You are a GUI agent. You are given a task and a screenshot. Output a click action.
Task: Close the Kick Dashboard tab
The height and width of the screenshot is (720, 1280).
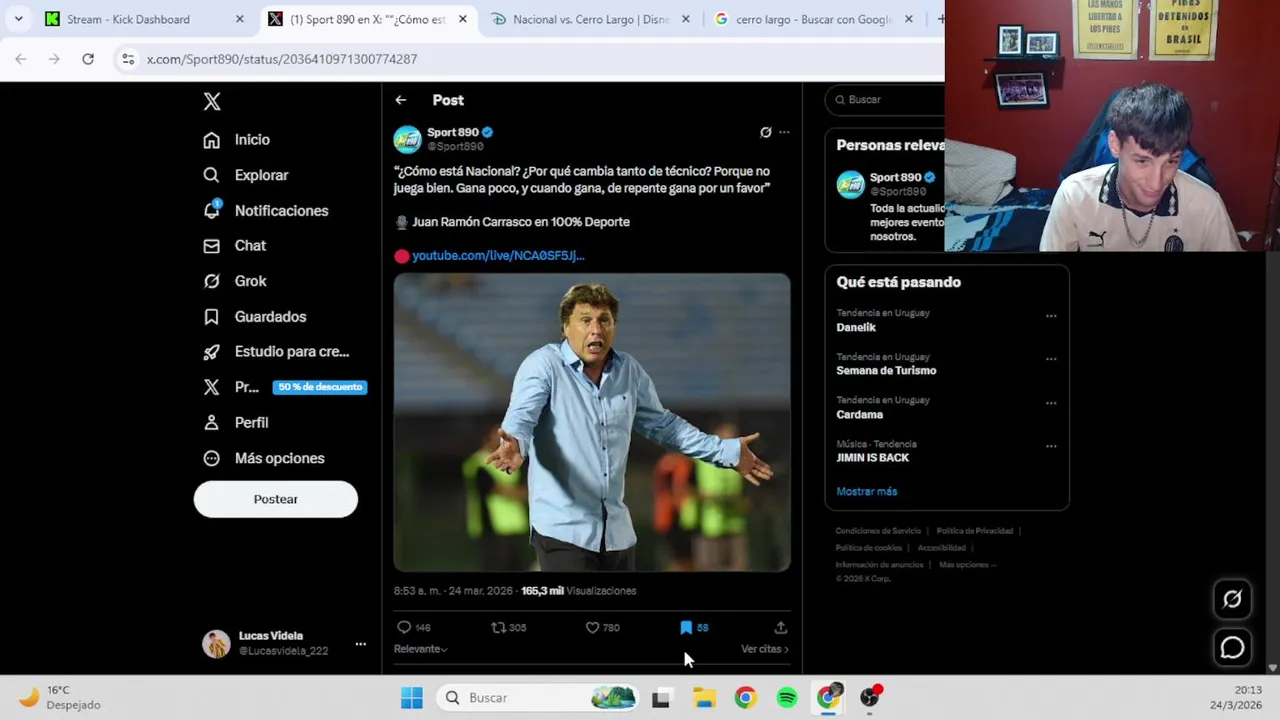point(239,19)
